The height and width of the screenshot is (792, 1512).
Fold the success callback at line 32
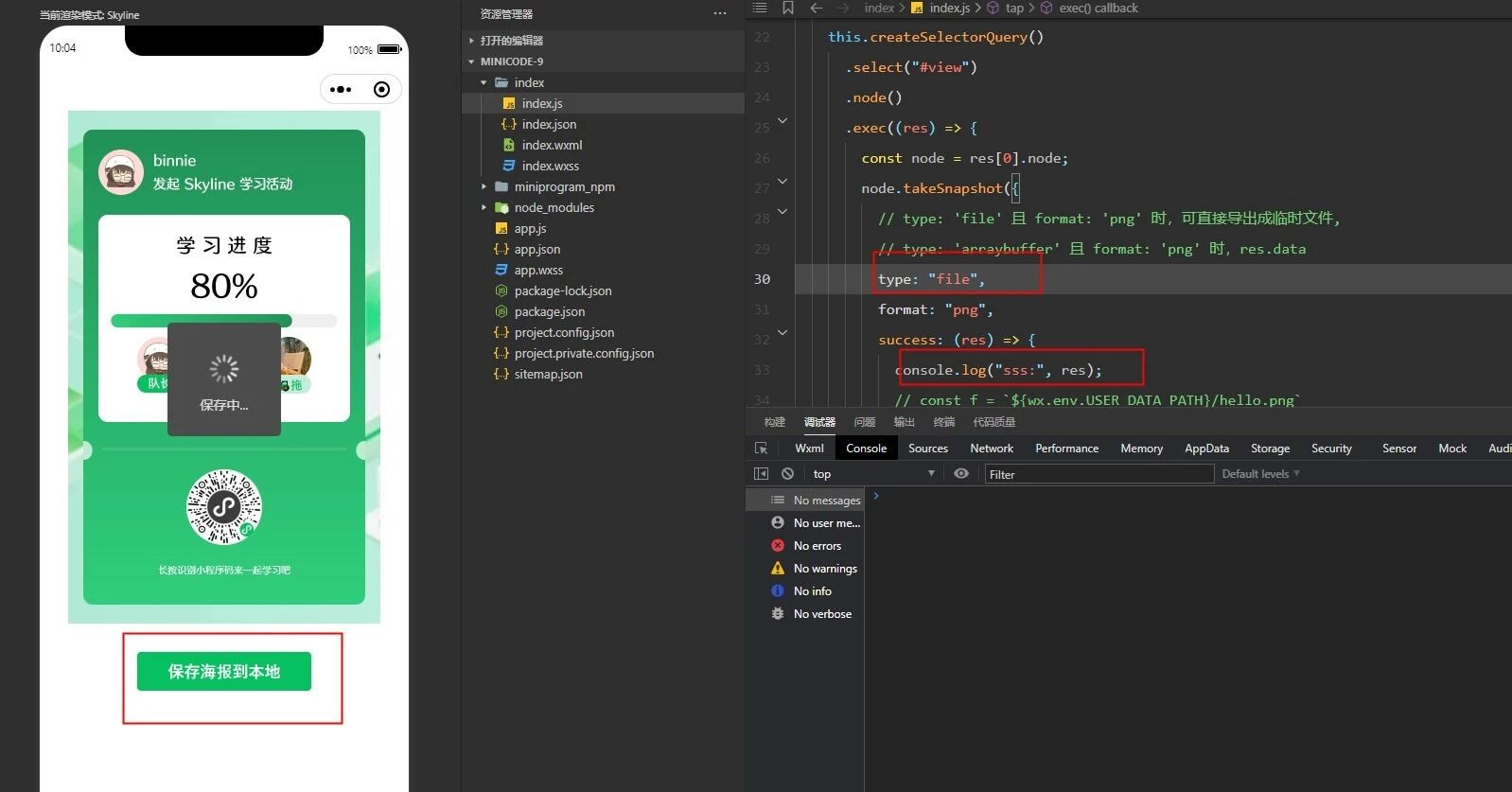pyautogui.click(x=782, y=333)
